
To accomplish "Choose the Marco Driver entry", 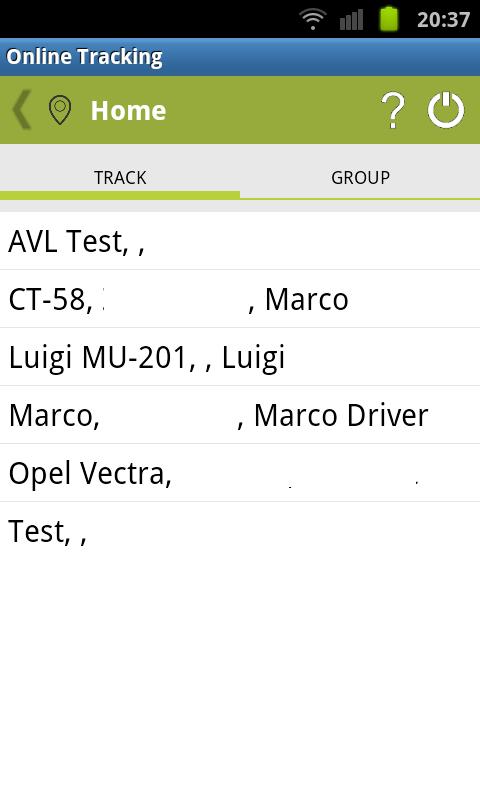I will pyautogui.click(x=240, y=415).
